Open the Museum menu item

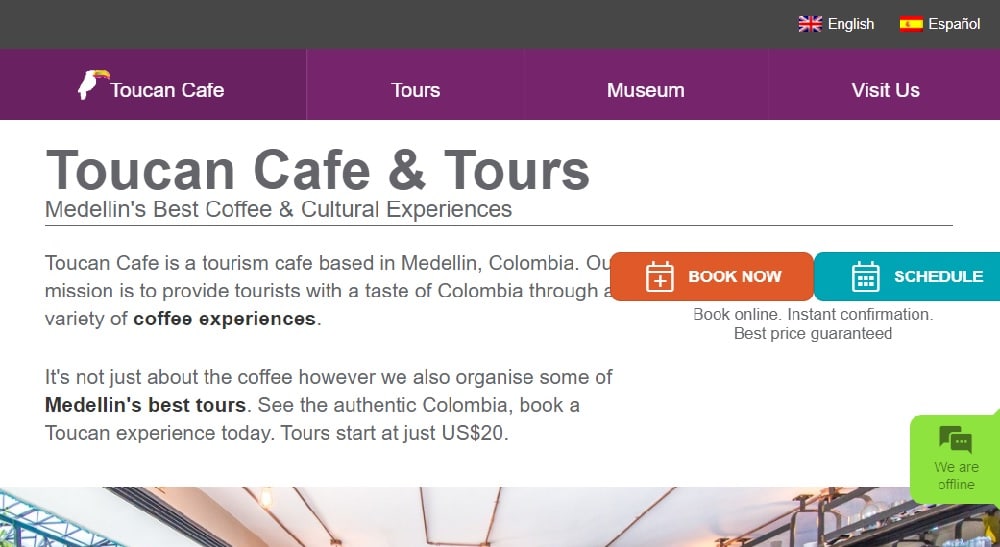point(645,90)
